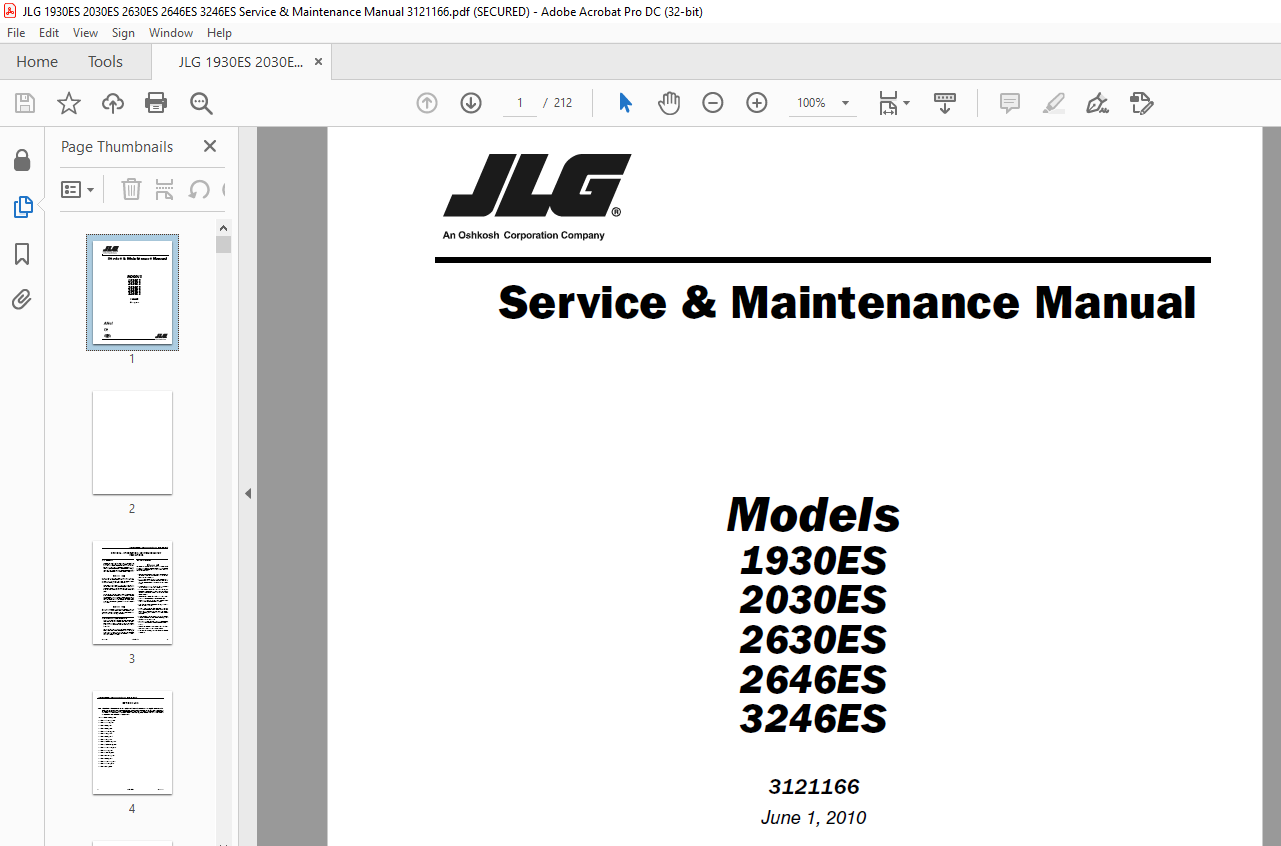Image resolution: width=1281 pixels, height=846 pixels.
Task: Click the request signatures icon
Action: point(1142,103)
